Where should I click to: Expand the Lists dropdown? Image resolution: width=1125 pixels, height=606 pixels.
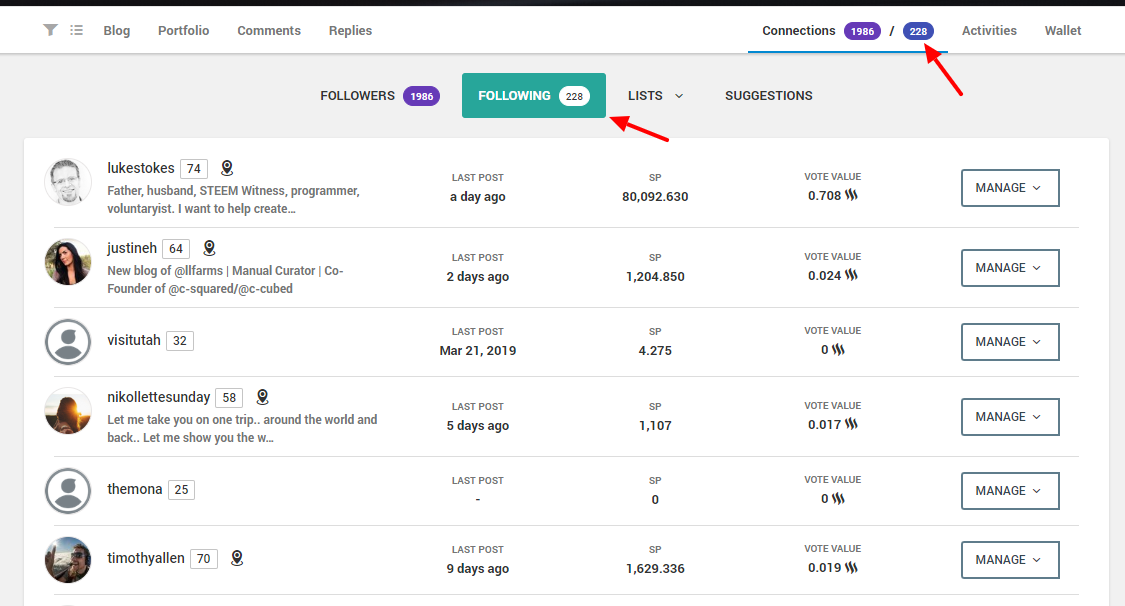coord(655,96)
